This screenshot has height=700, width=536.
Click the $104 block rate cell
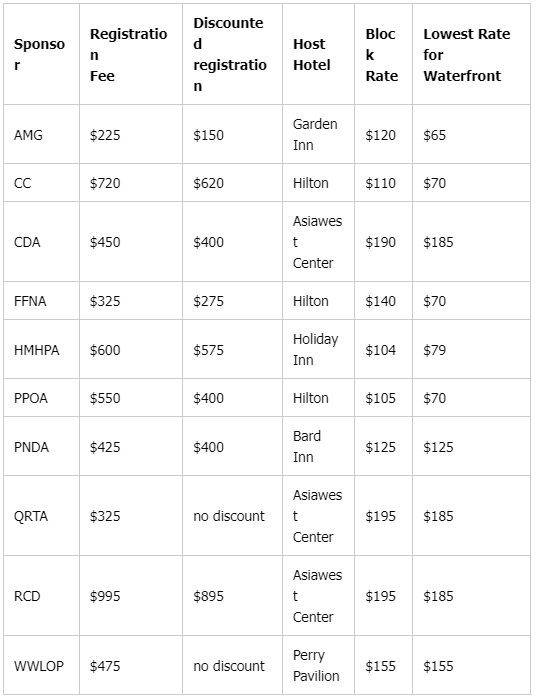pos(383,349)
